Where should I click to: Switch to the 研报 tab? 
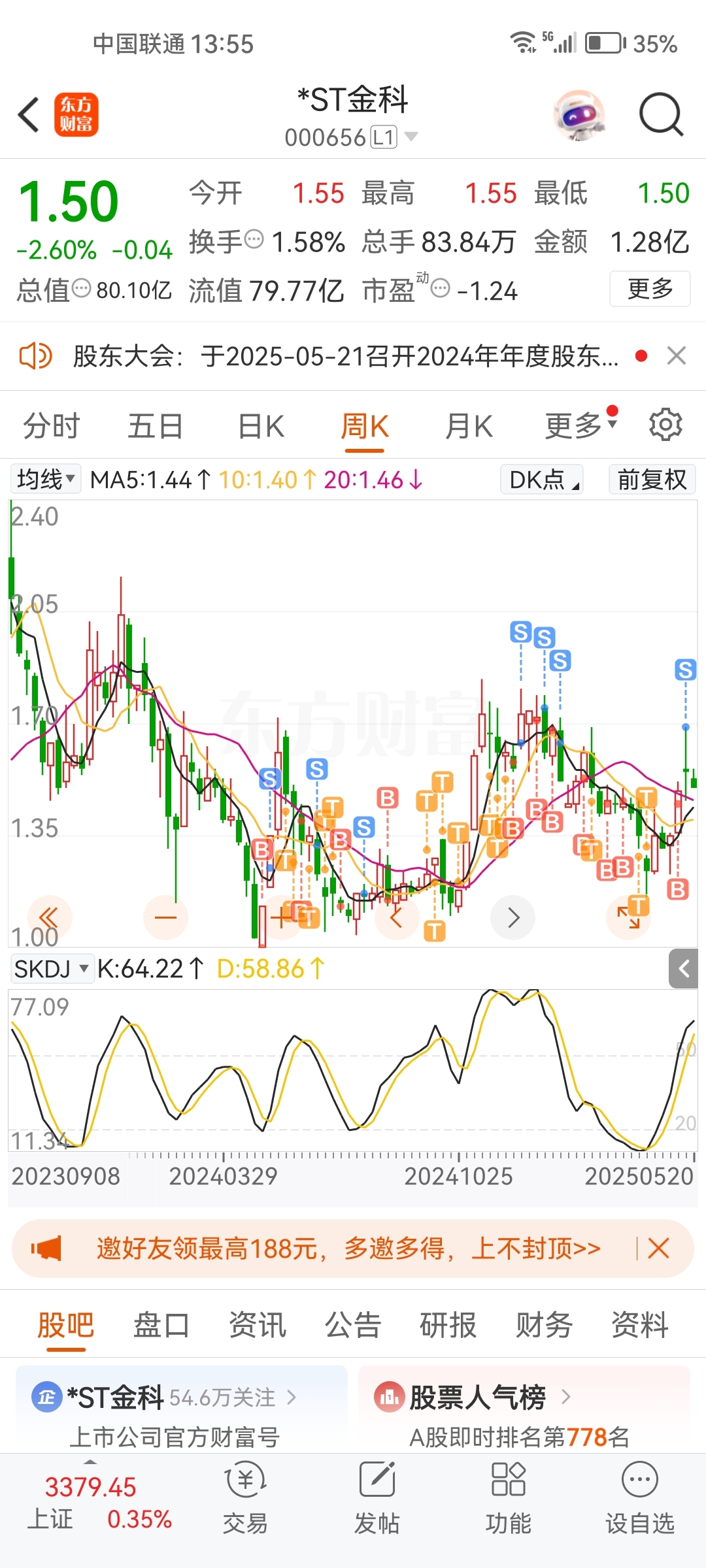448,1326
